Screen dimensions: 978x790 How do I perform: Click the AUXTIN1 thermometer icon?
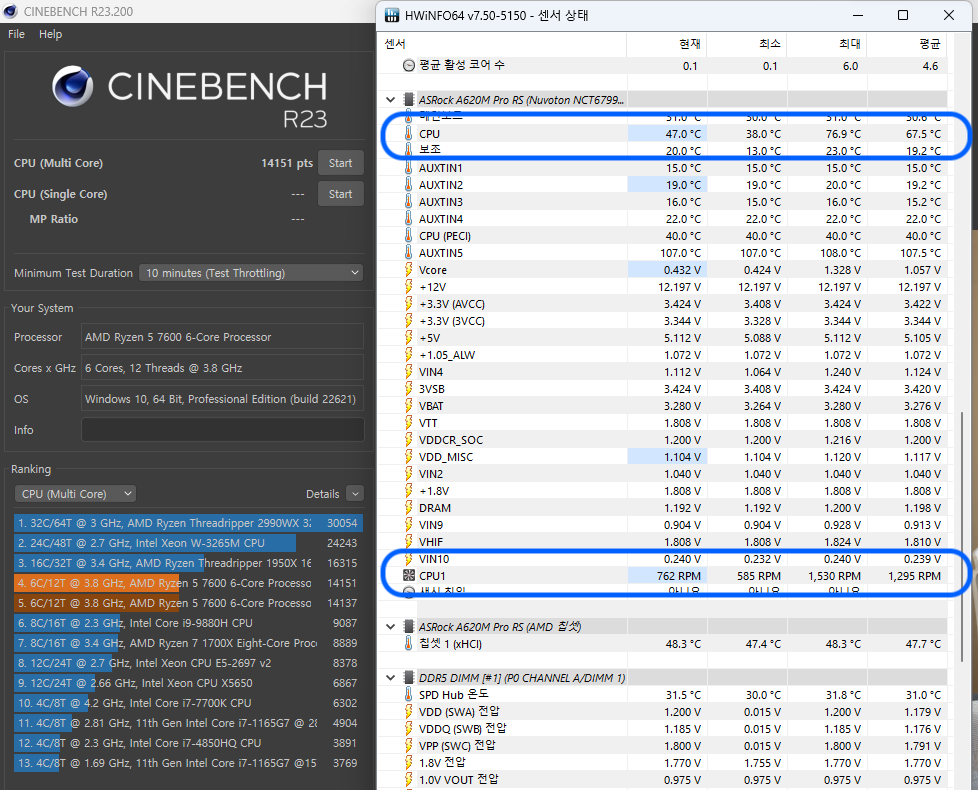pos(409,168)
